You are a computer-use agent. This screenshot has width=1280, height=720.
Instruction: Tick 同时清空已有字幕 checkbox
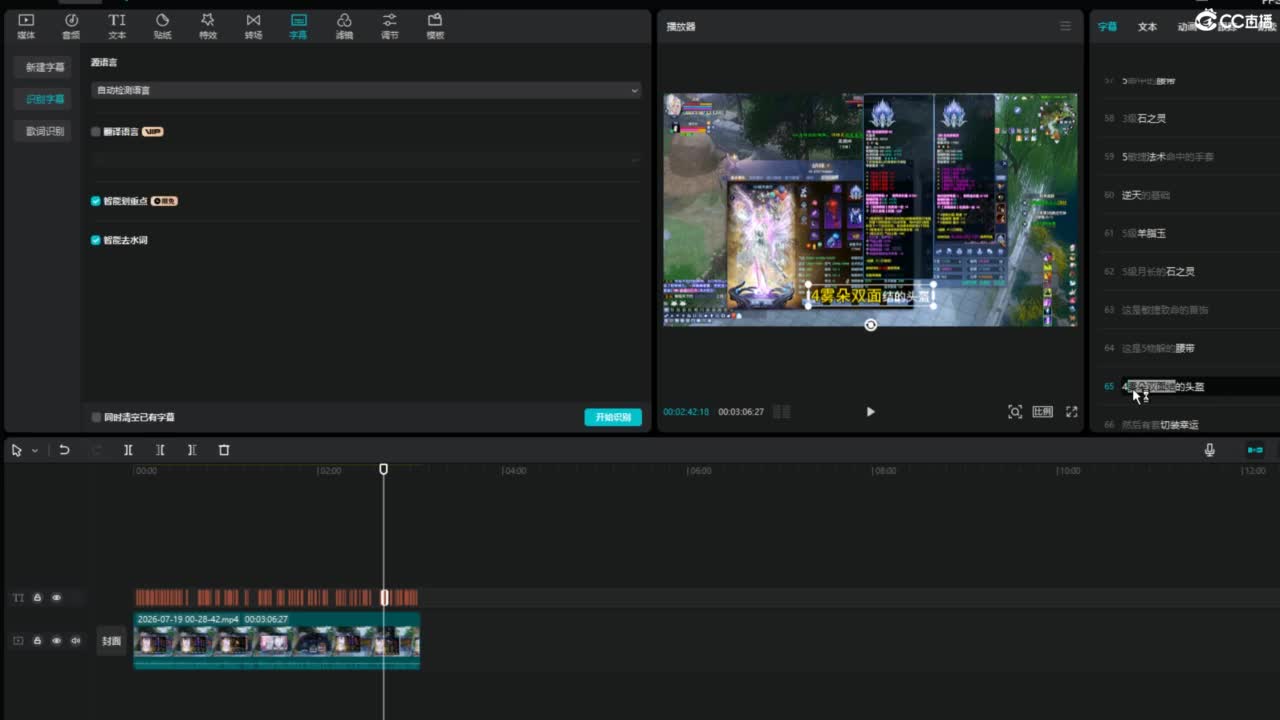pos(96,417)
